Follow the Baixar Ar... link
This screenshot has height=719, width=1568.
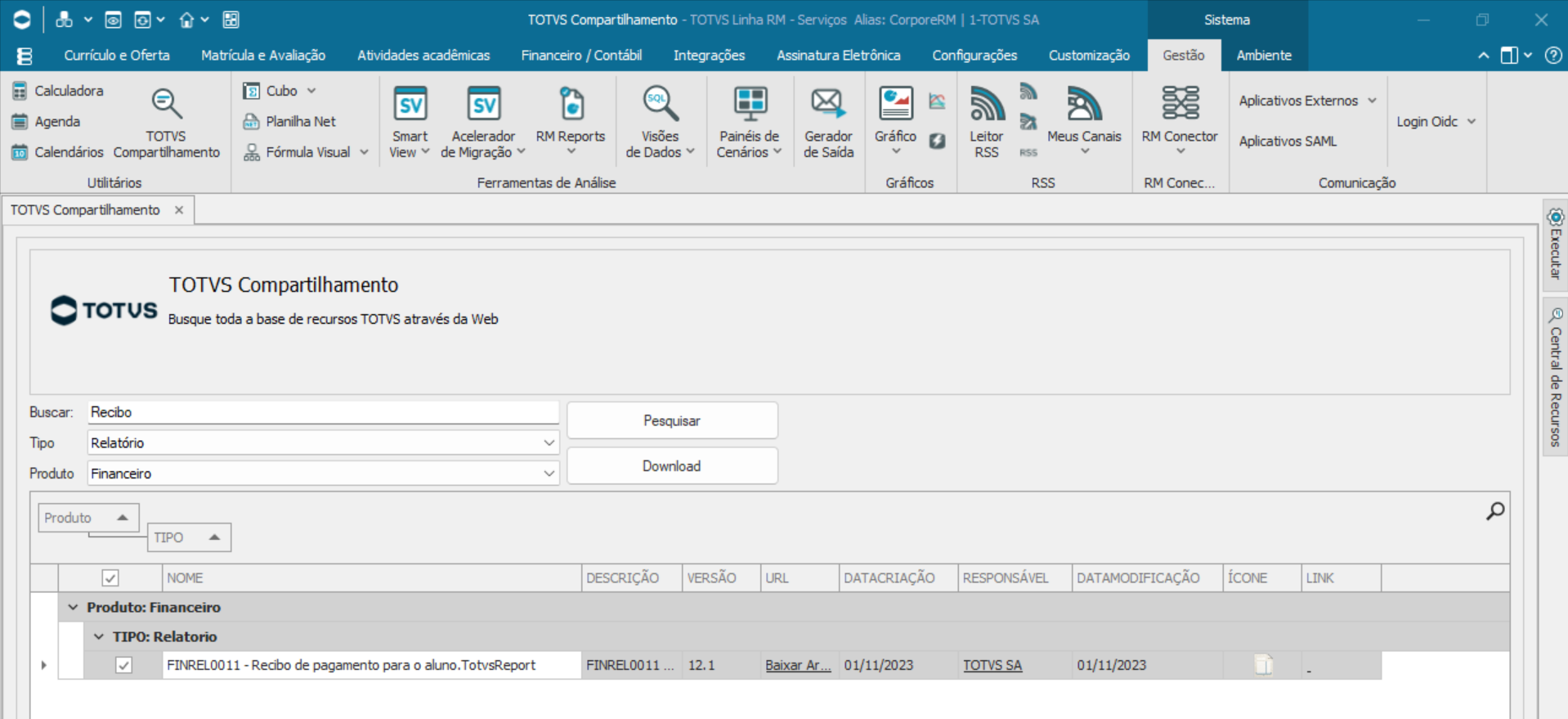(798, 665)
